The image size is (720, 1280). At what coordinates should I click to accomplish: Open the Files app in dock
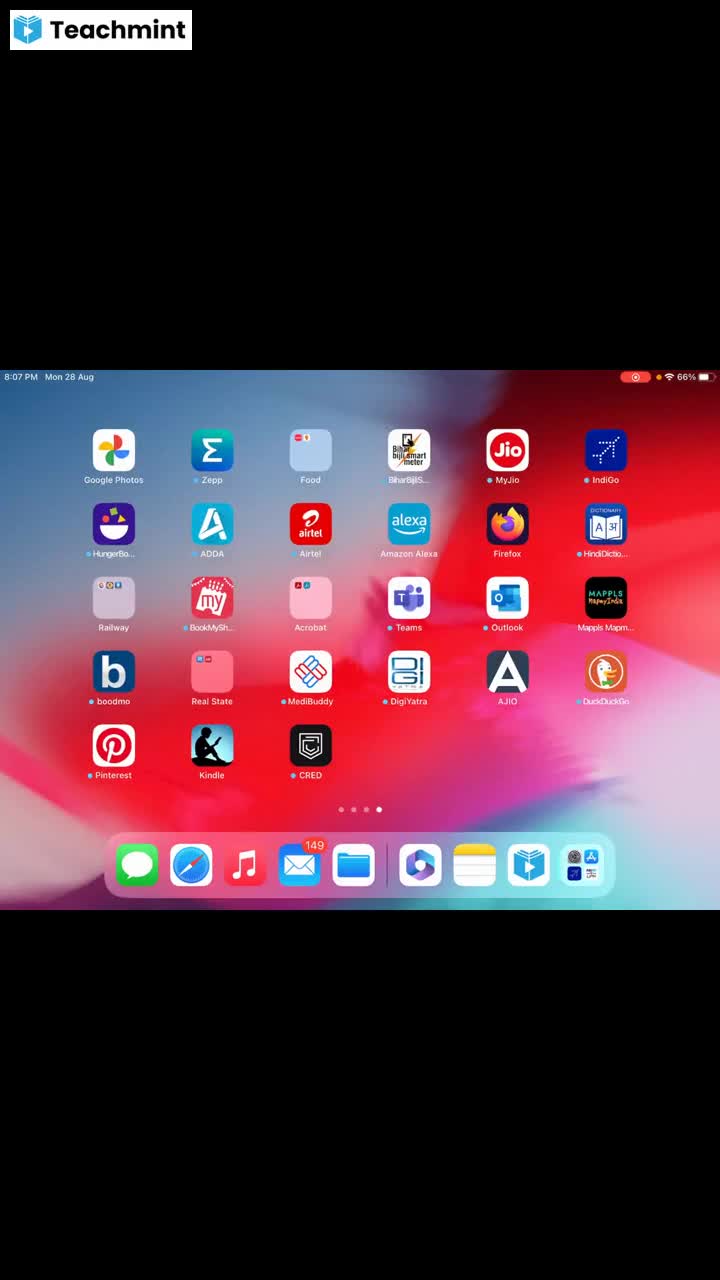click(354, 865)
